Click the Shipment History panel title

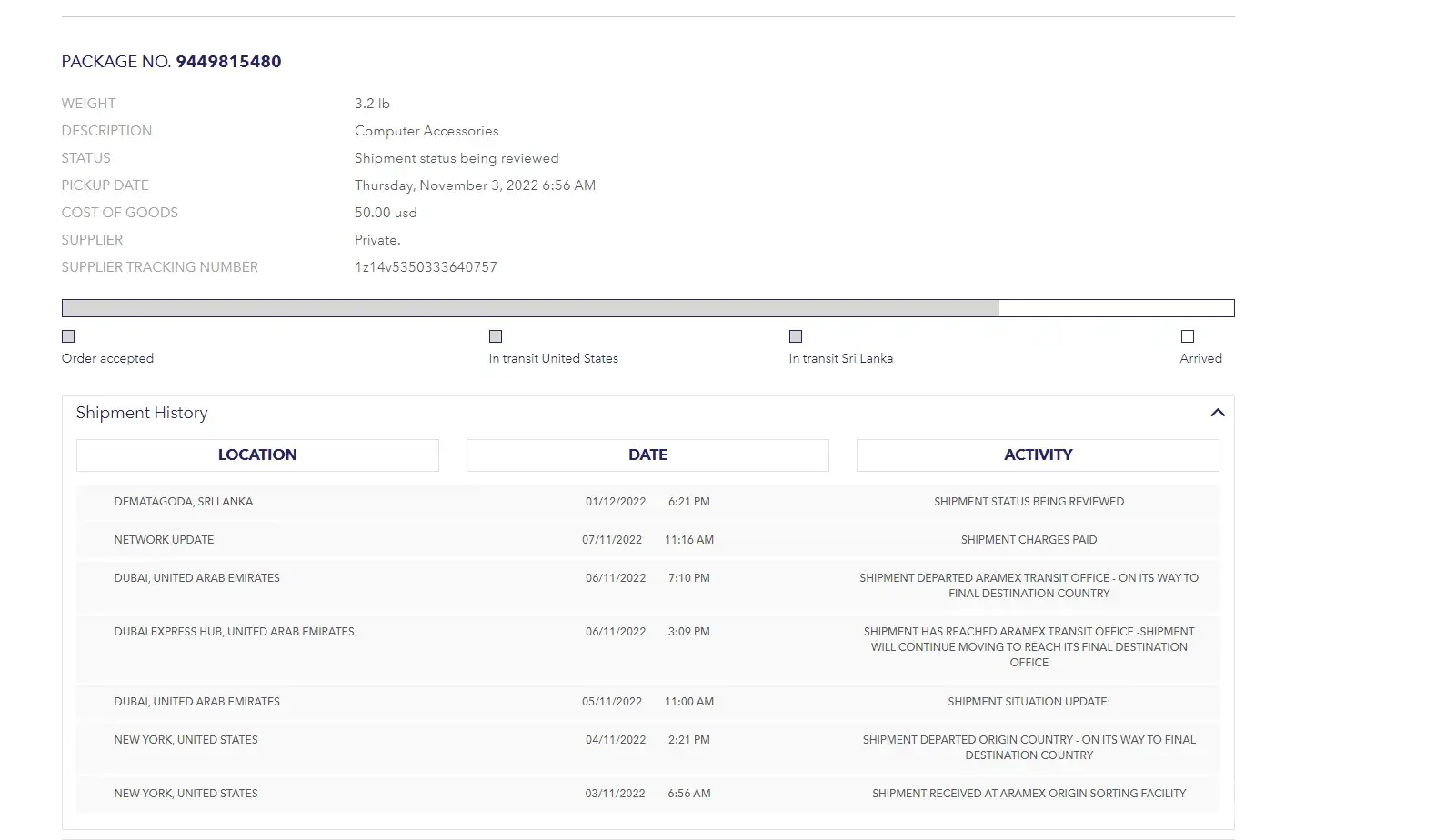pyautogui.click(x=142, y=413)
